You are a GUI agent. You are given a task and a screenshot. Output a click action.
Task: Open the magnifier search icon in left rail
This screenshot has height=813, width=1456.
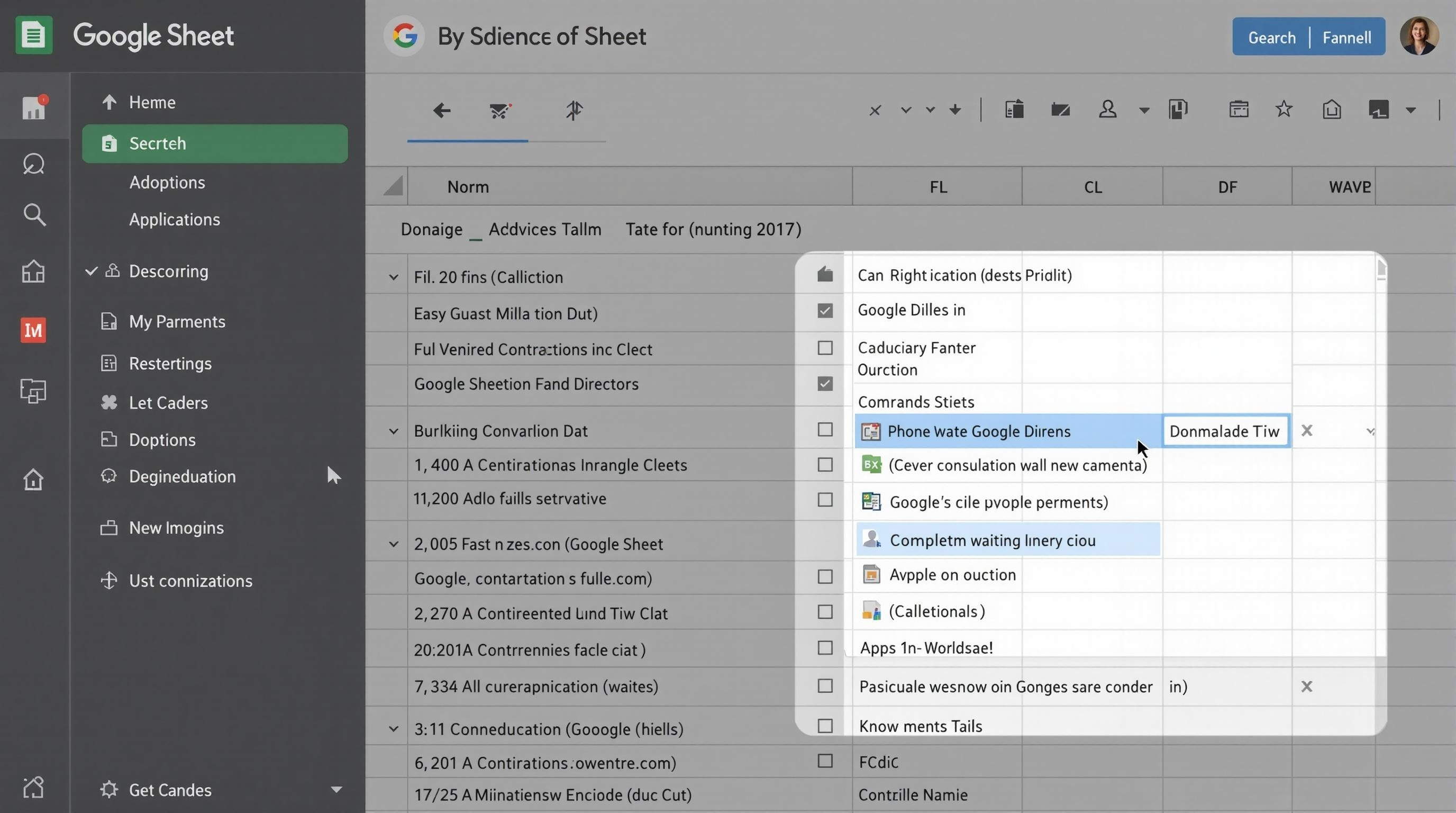coord(34,215)
